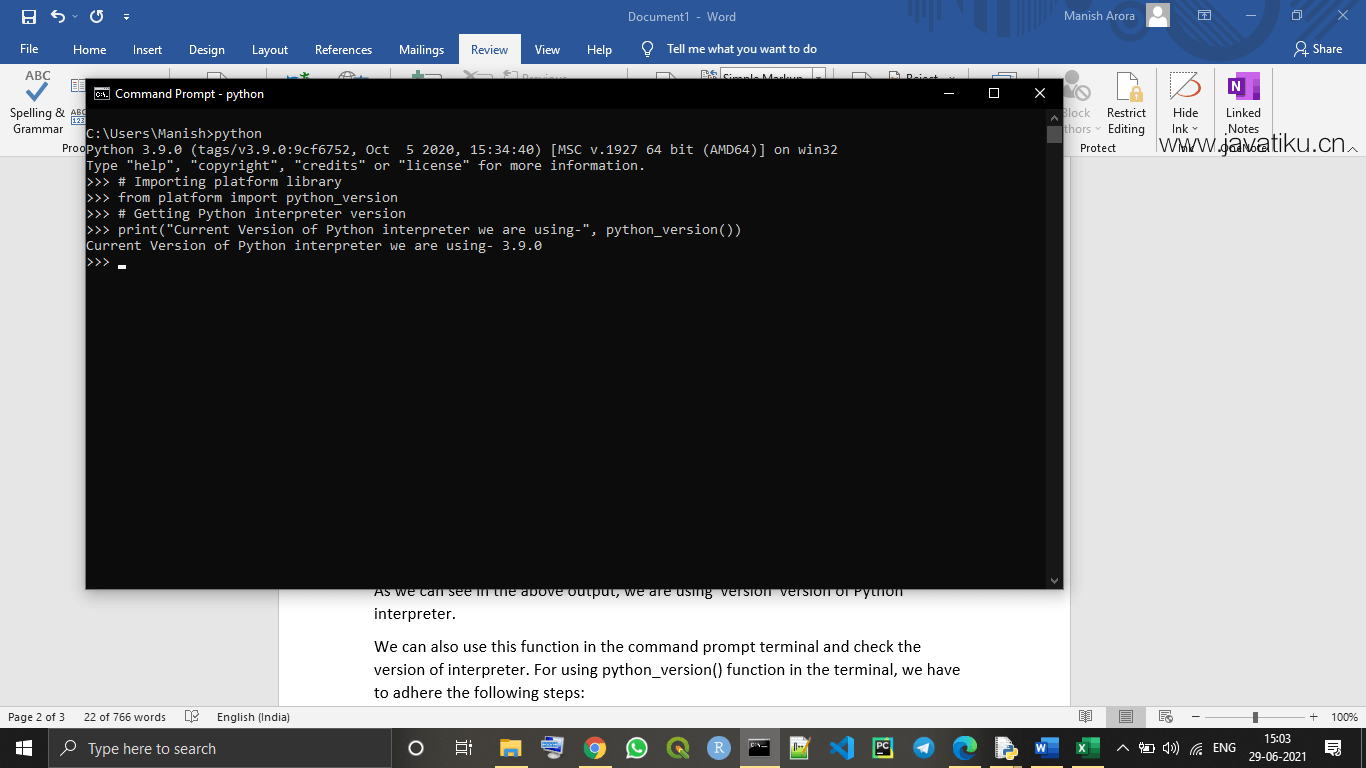Click the 22 of 766 words counter
The height and width of the screenshot is (768, 1366).
coord(125,717)
